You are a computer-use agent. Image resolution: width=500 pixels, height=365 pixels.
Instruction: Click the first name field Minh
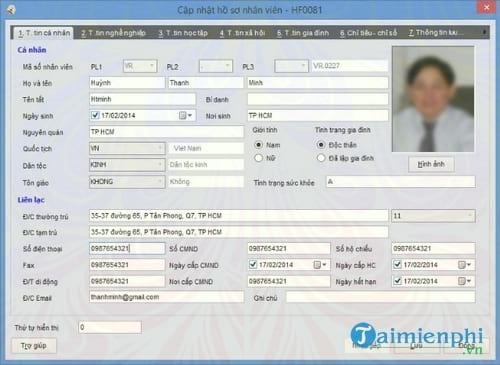pyautogui.click(x=318, y=83)
